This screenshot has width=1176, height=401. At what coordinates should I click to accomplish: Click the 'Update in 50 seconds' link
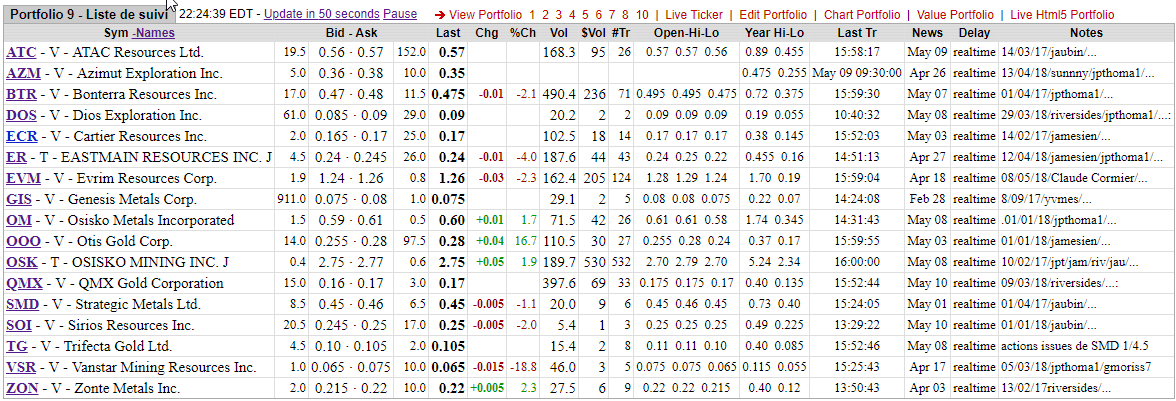[x=321, y=15]
